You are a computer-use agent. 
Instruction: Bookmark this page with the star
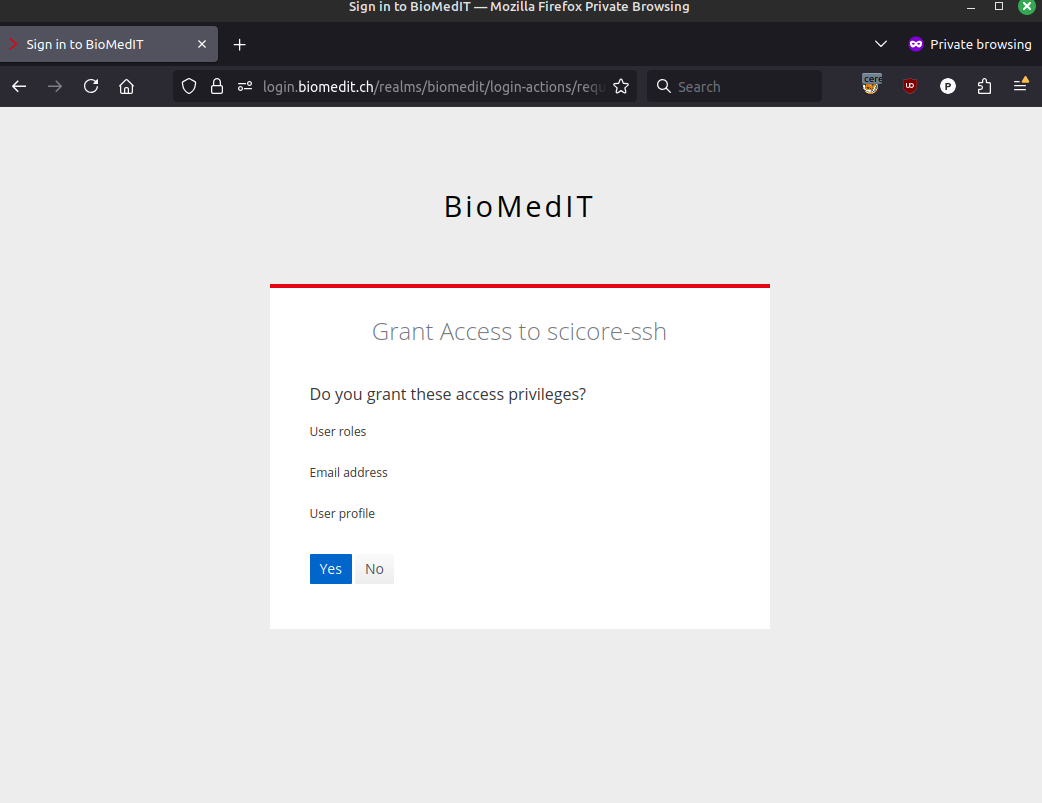coord(620,87)
